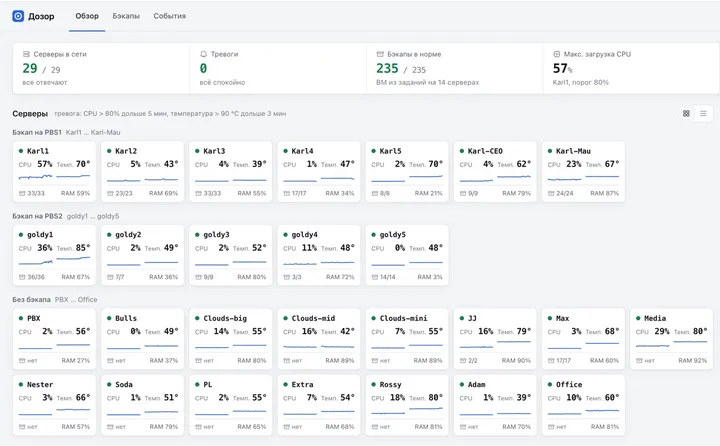Select the Adam server name
Viewport: 720px width, 446px height.
pos(476,384)
